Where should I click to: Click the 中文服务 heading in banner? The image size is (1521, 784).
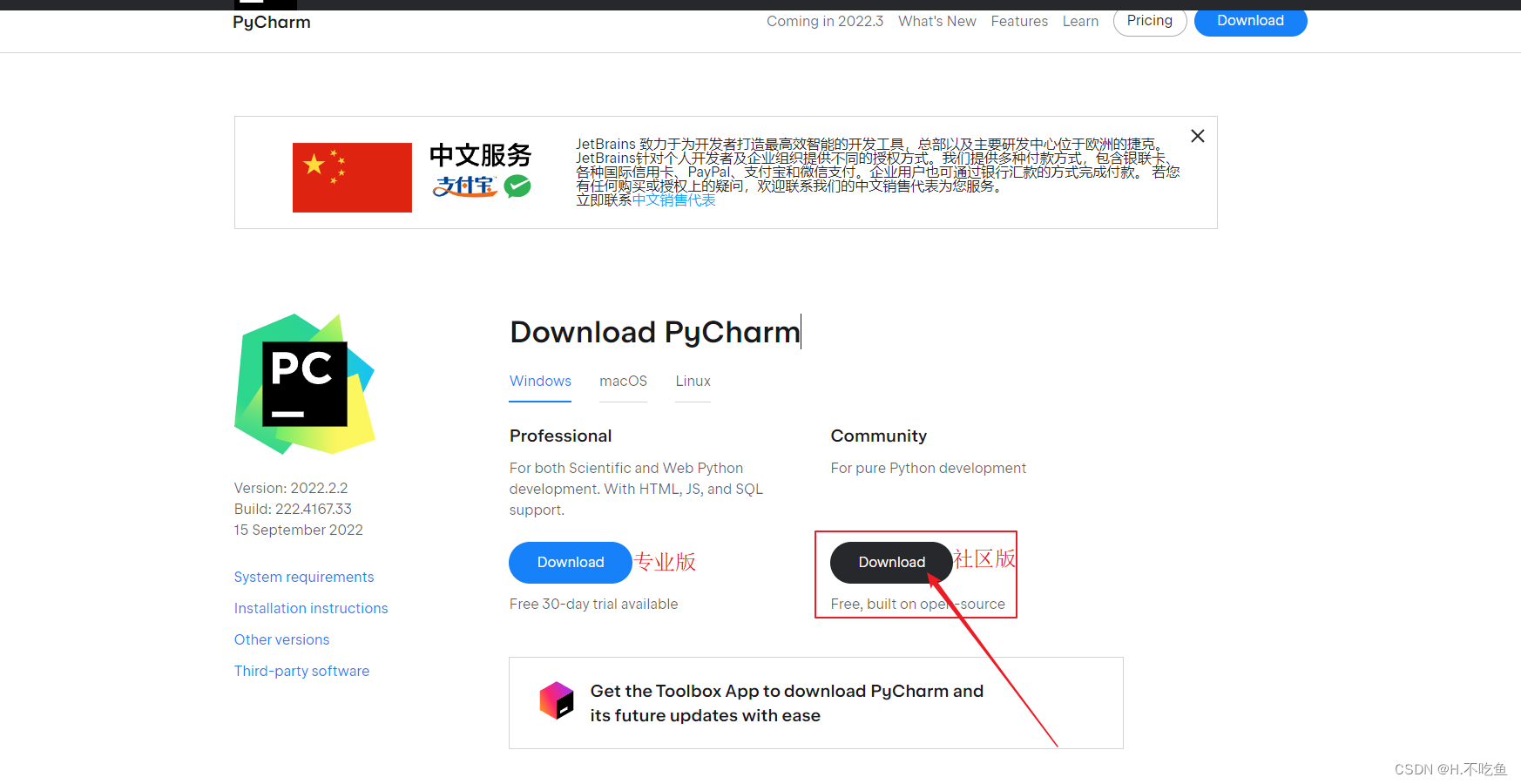480,155
